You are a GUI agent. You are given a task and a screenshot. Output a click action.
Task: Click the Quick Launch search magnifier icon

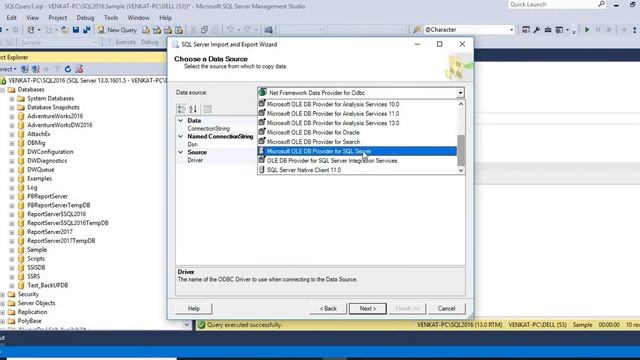pyautogui.click(x=601, y=4)
